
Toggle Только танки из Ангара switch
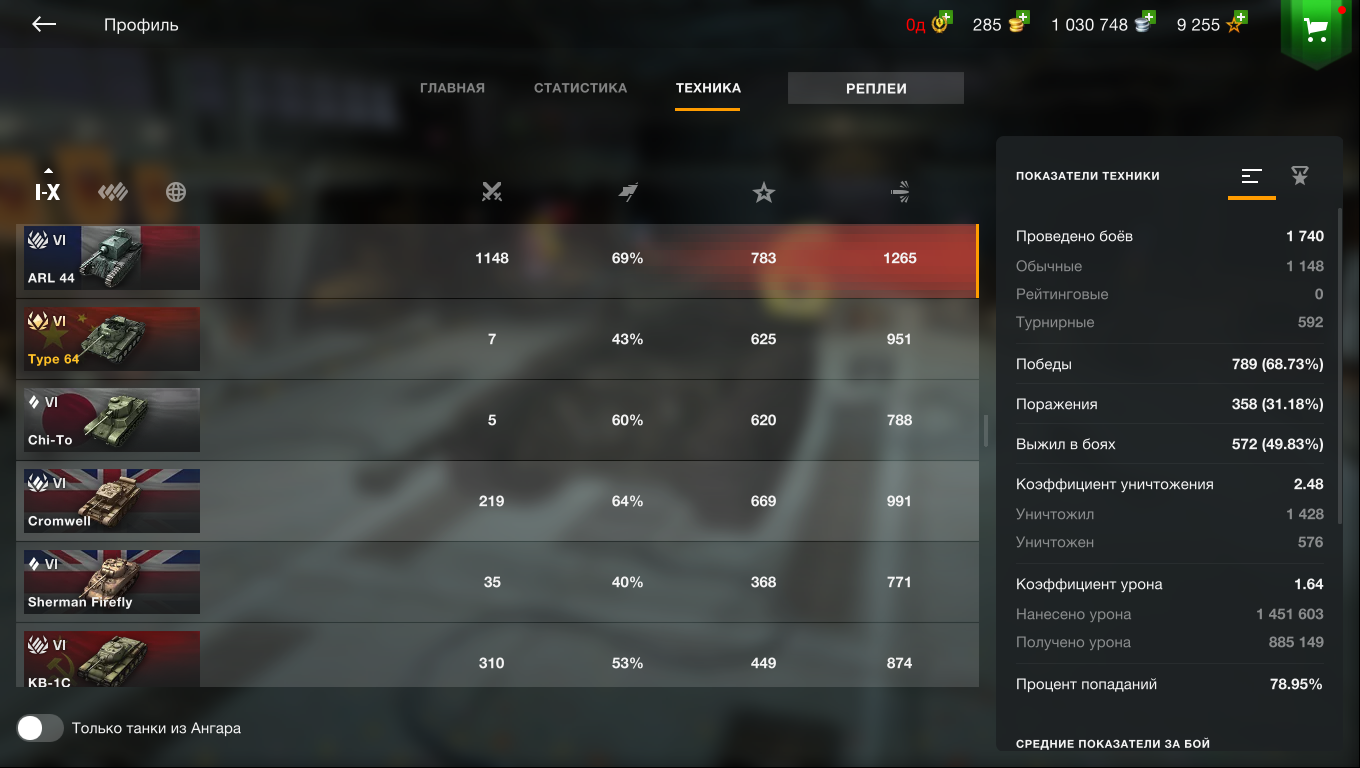click(x=40, y=728)
